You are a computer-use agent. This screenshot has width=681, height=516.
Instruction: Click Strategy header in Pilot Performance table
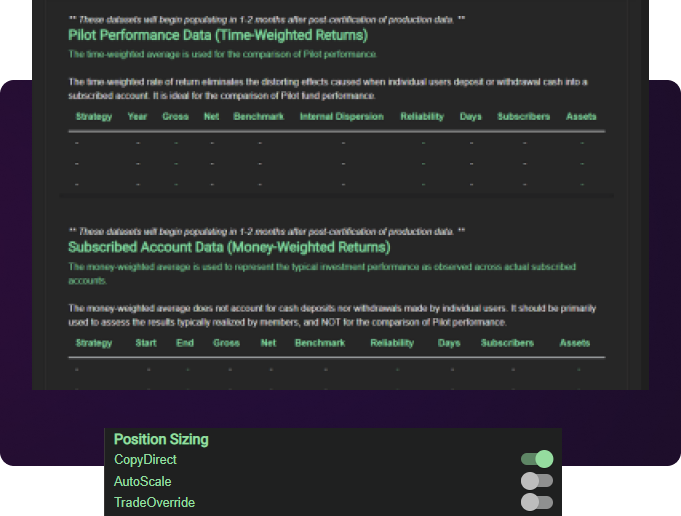click(x=94, y=117)
